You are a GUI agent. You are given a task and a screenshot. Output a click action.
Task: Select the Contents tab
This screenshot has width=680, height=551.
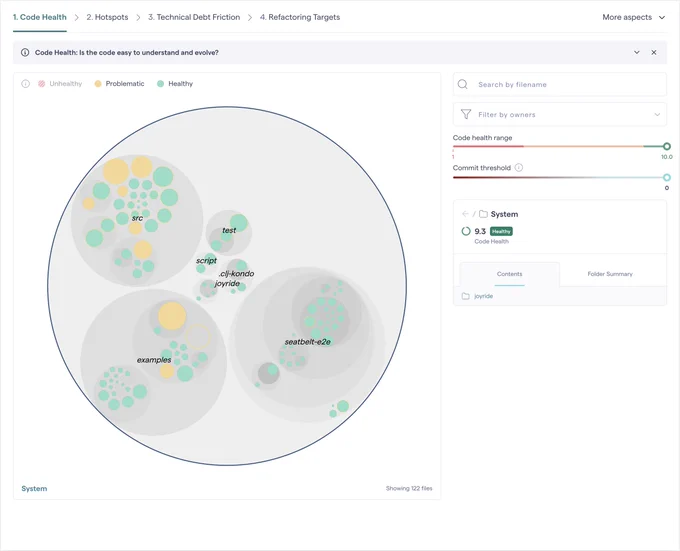[x=510, y=274]
